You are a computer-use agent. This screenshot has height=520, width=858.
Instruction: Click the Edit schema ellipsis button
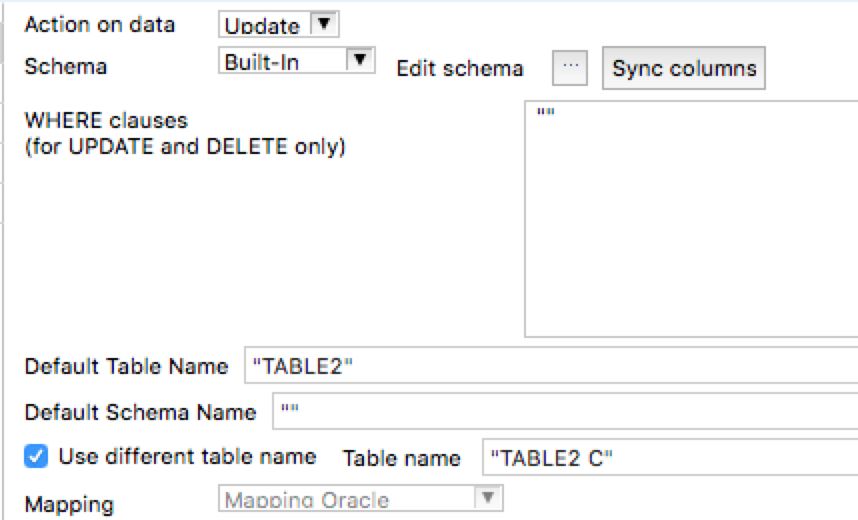pos(570,68)
